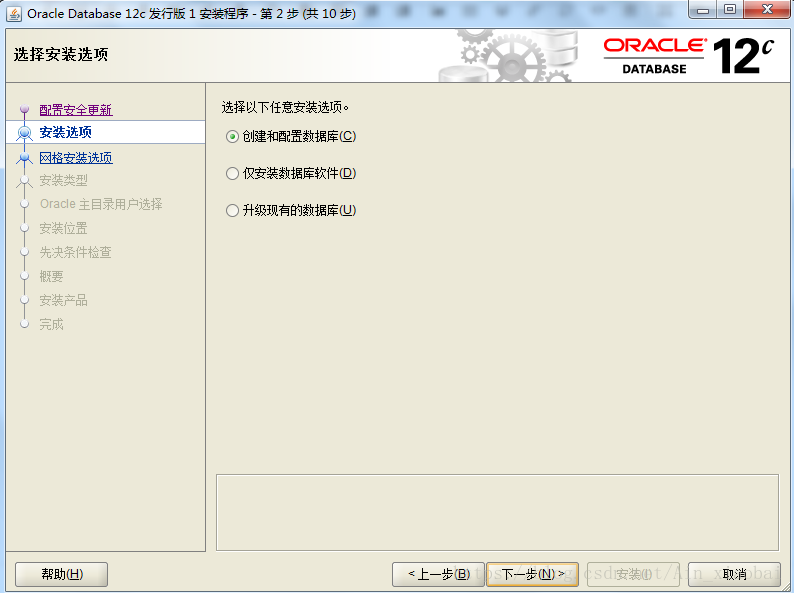Click the 帮助(H) button
This screenshot has height=593, width=794.
coord(61,574)
